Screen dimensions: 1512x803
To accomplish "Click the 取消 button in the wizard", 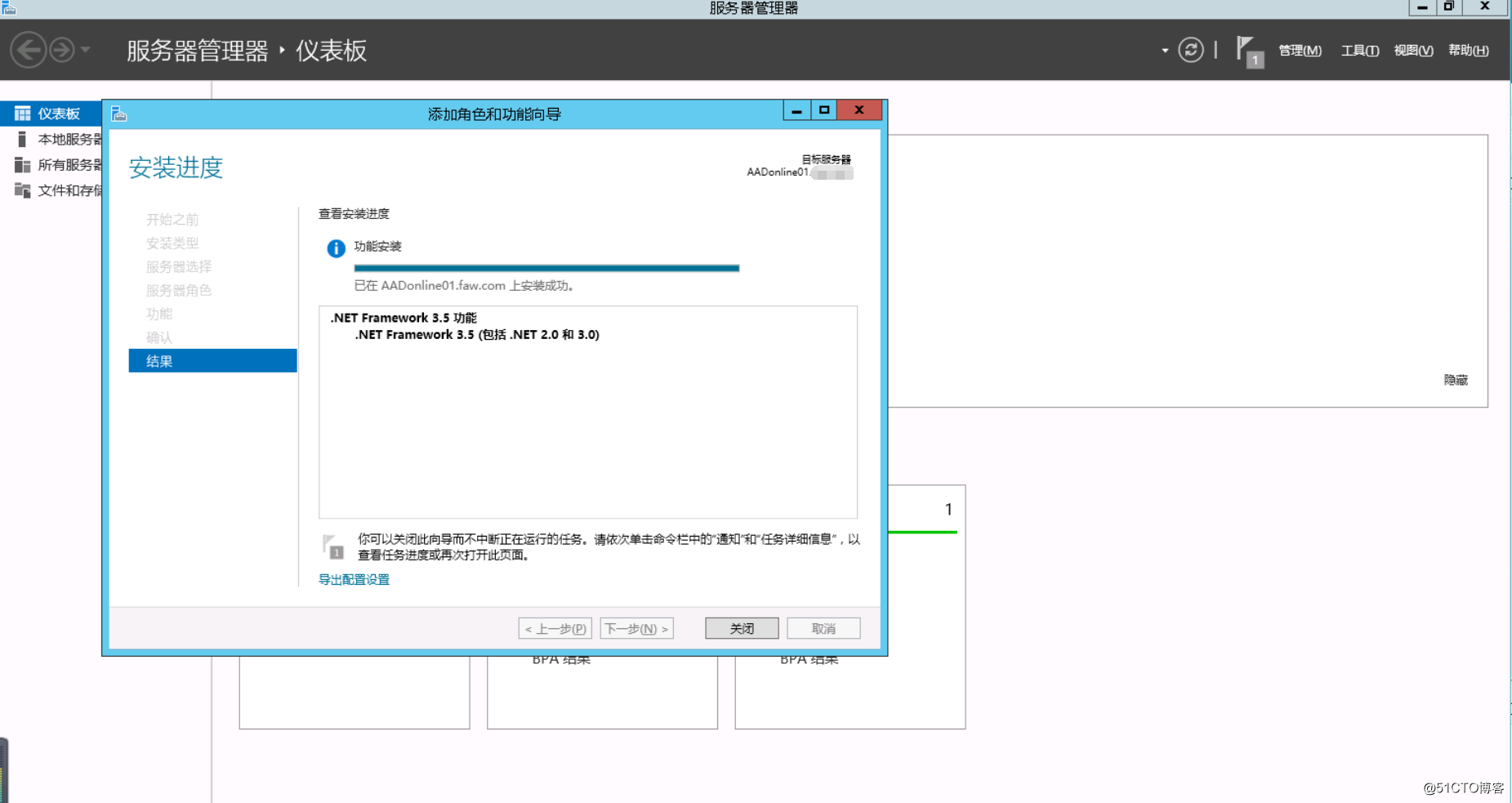I will (823, 628).
